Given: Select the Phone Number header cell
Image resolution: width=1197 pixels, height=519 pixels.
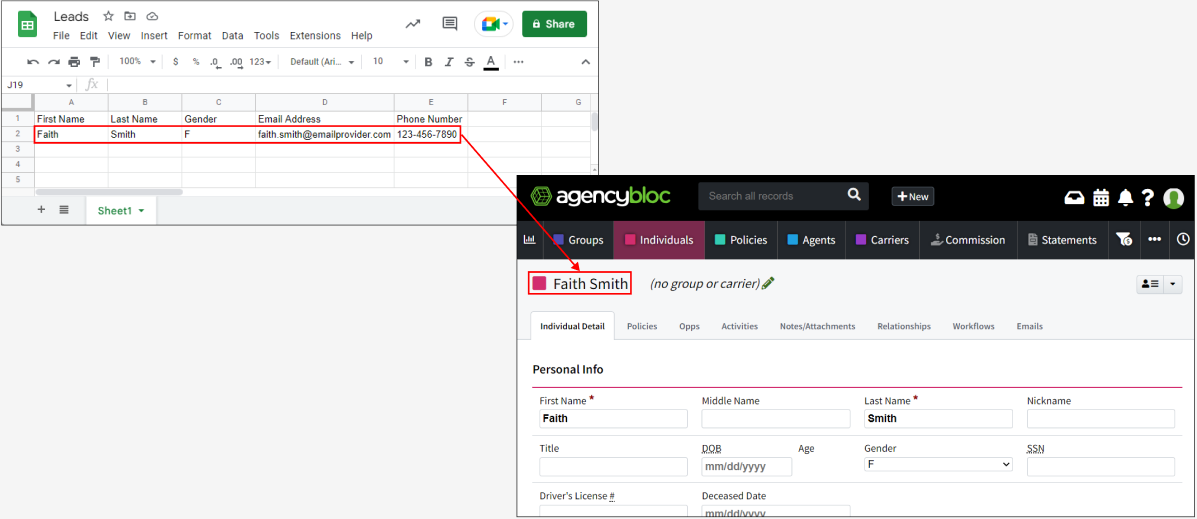Looking at the screenshot, I should (x=431, y=119).
